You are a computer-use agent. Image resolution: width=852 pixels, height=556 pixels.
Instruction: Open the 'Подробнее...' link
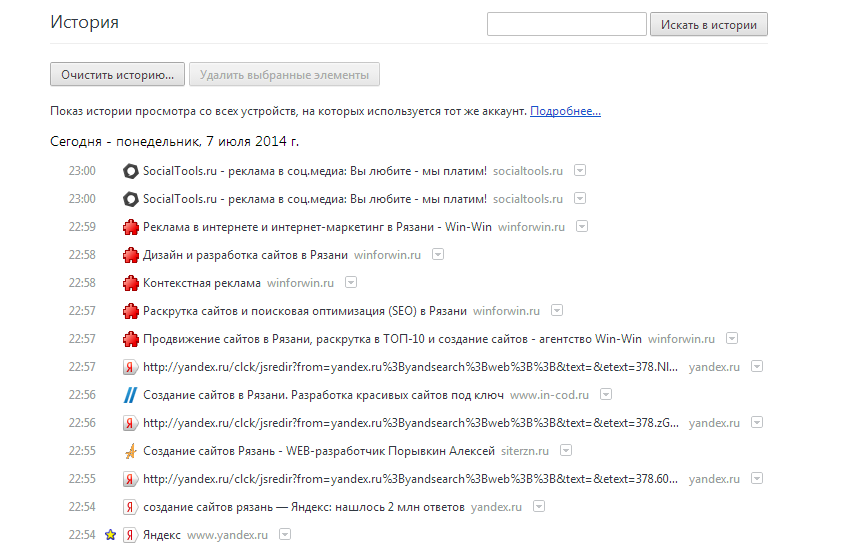point(565,111)
